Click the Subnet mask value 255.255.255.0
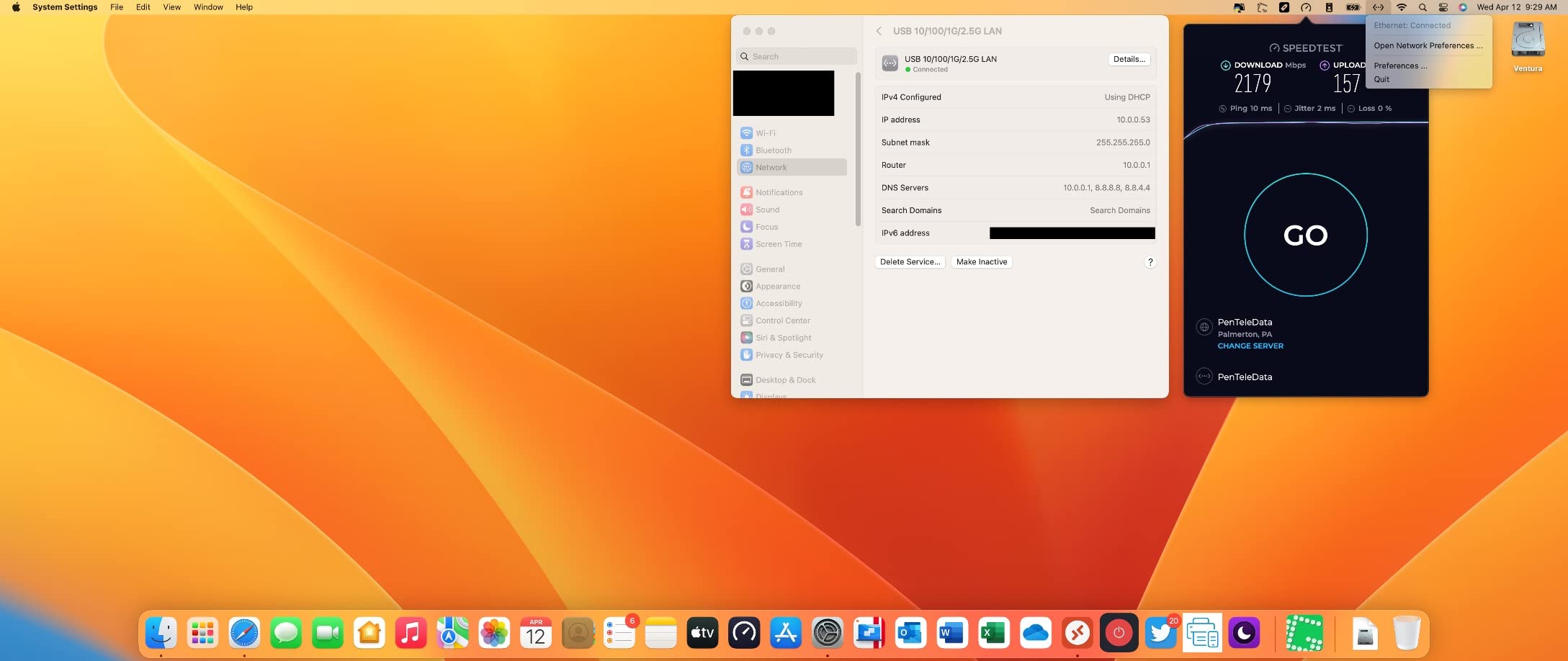This screenshot has height=661, width=1568. click(x=1123, y=143)
